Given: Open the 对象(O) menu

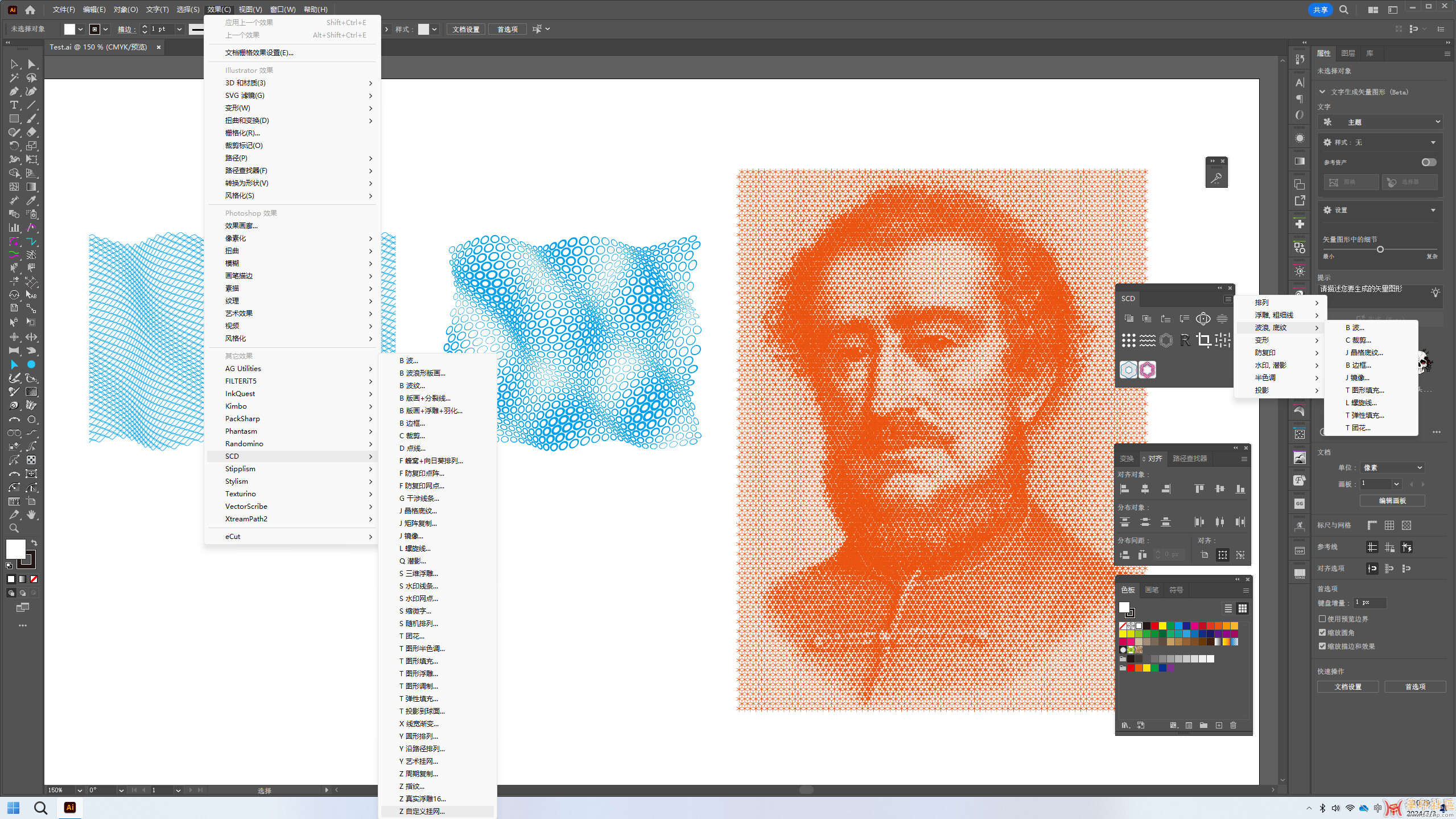Looking at the screenshot, I should point(126,10).
